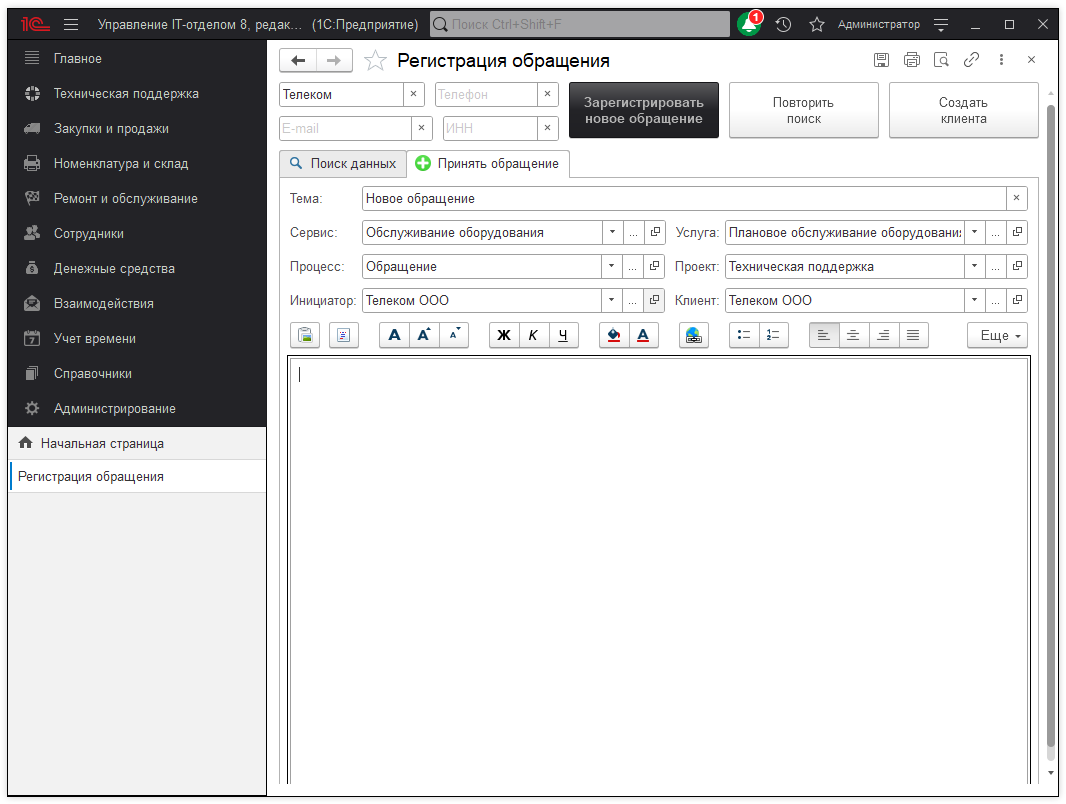Click the Создать клиента button
This screenshot has height=804, width=1066.
(x=963, y=110)
